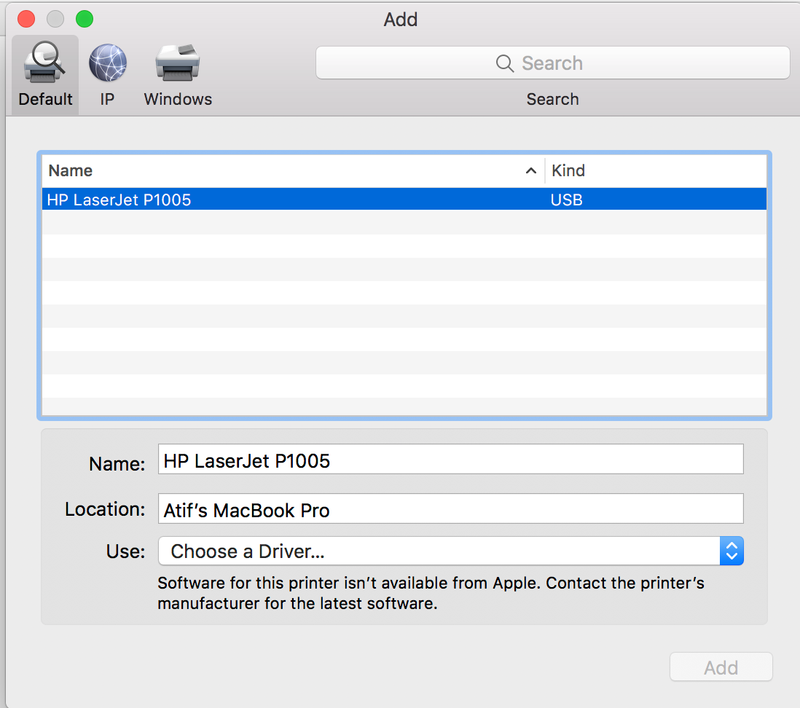Viewport: 800px width, 708px height.
Task: Edit the printer Name text field
Action: [x=451, y=459]
